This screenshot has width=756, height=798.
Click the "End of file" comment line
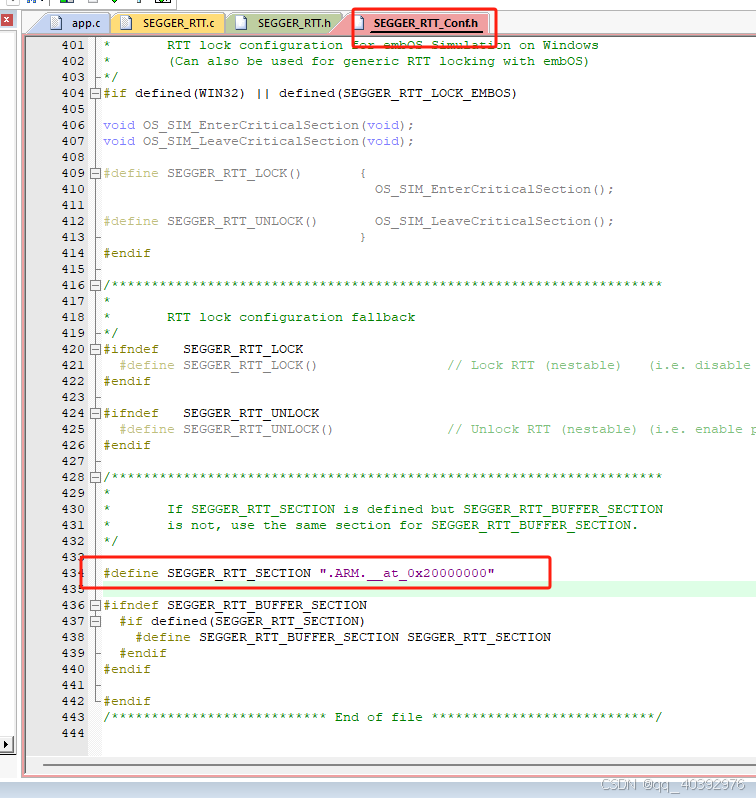tap(382, 717)
